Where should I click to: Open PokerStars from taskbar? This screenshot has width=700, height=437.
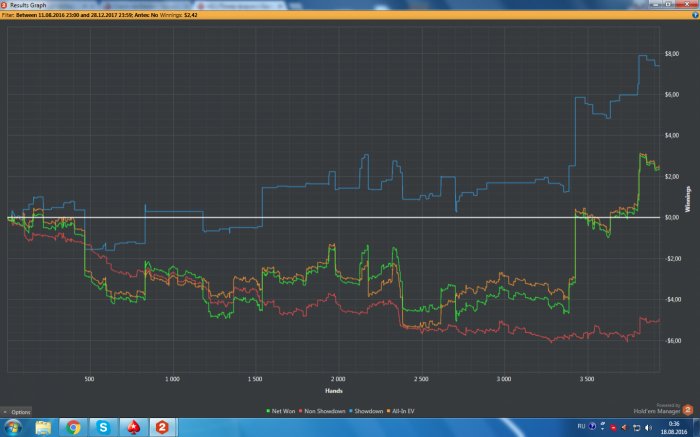133,428
